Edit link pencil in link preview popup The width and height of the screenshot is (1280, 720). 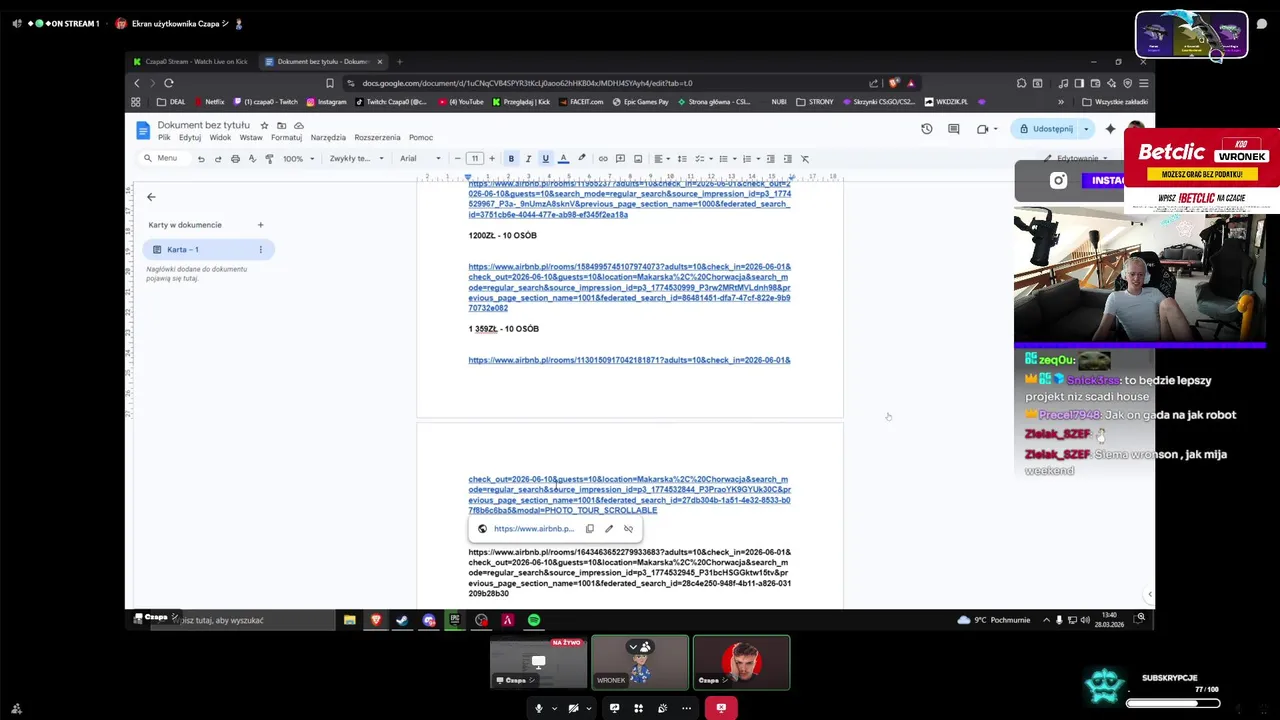(x=609, y=529)
